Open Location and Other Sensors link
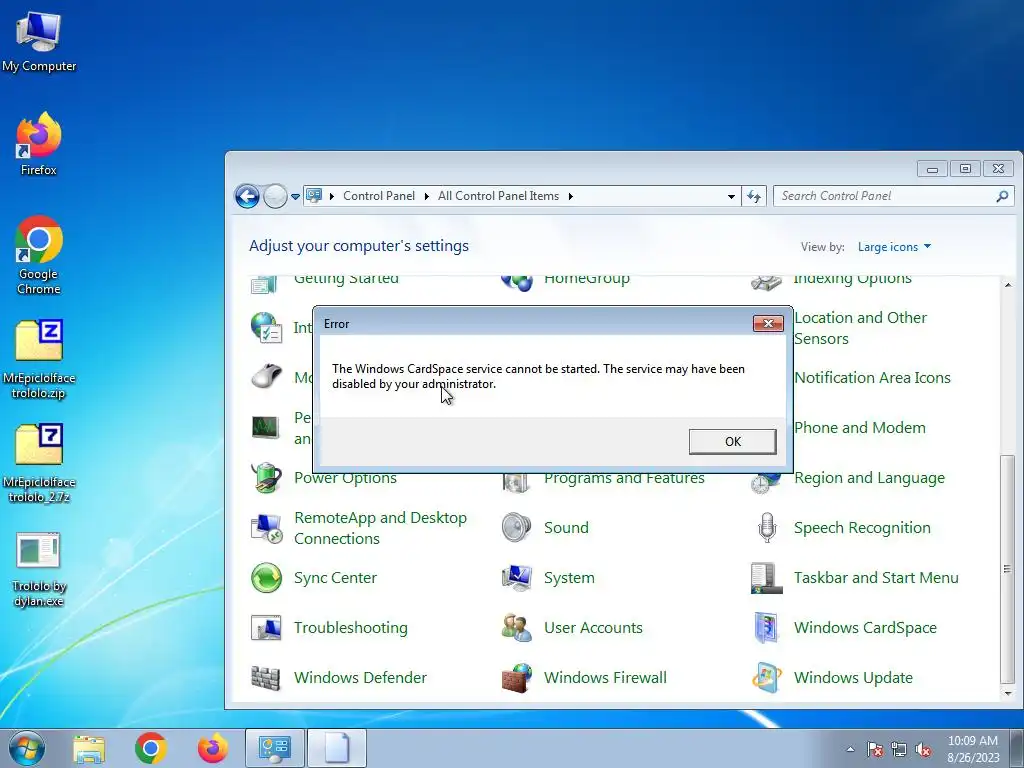This screenshot has height=768, width=1024. click(x=860, y=328)
